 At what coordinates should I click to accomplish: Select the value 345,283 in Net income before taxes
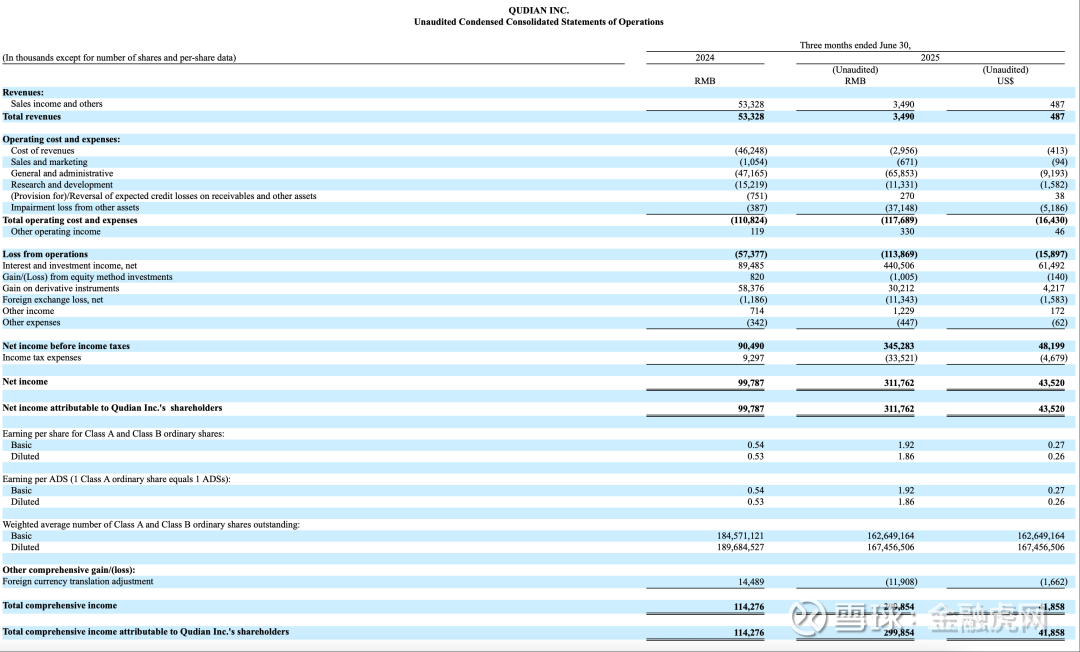[899, 346]
